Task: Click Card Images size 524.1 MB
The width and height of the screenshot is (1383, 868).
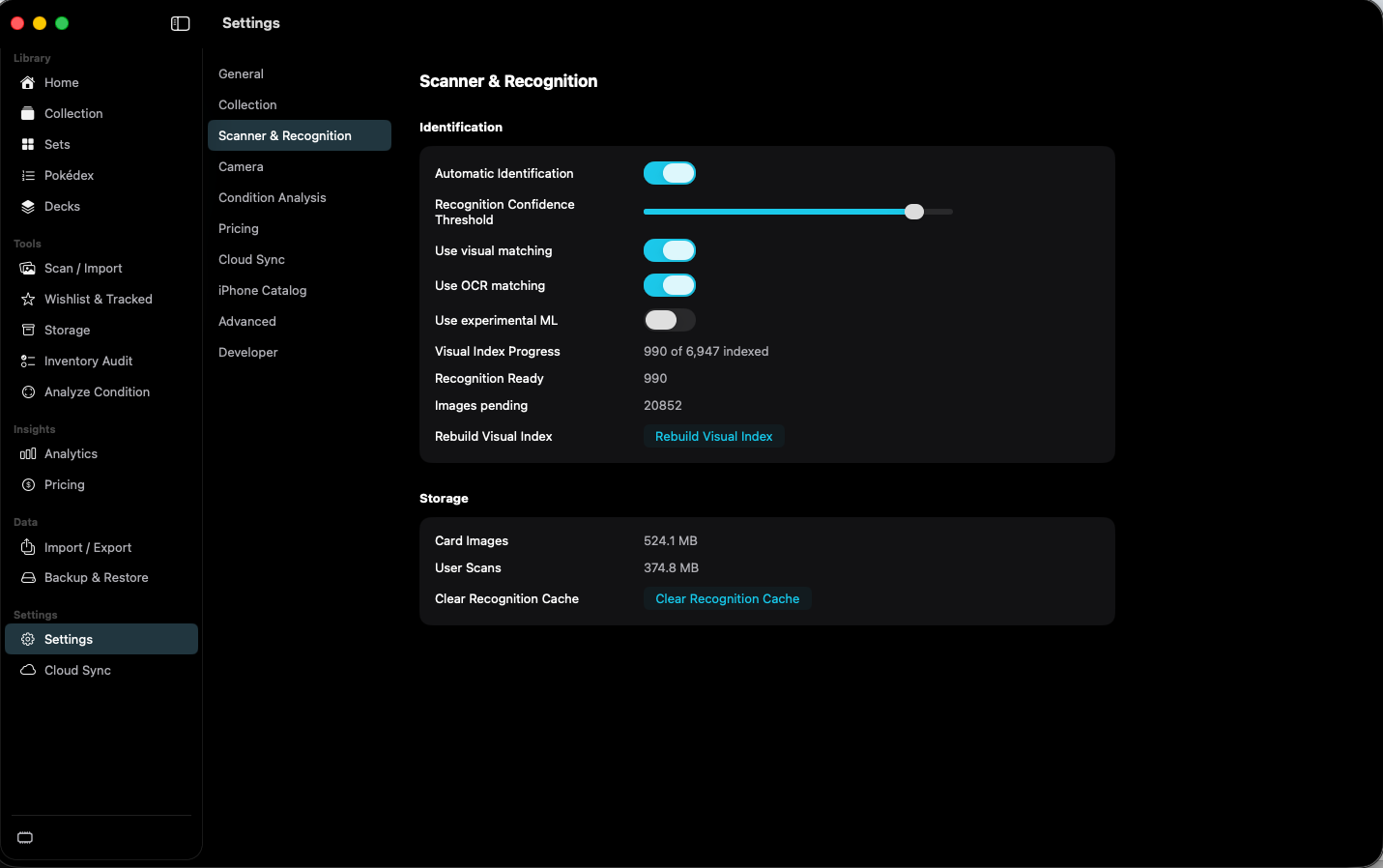Action: point(671,540)
